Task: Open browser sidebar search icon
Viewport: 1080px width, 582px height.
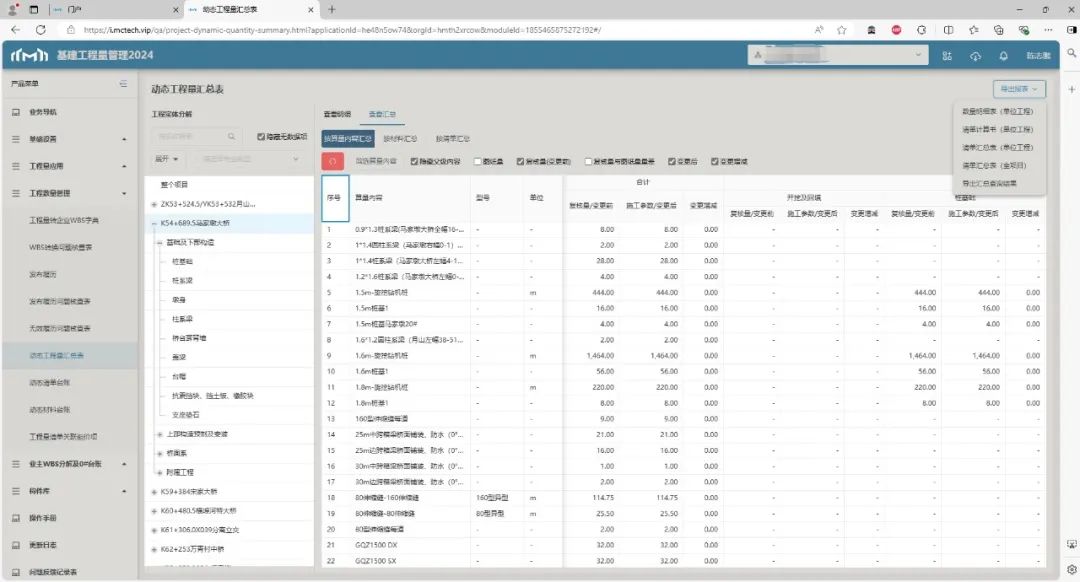Action: click(x=1072, y=52)
